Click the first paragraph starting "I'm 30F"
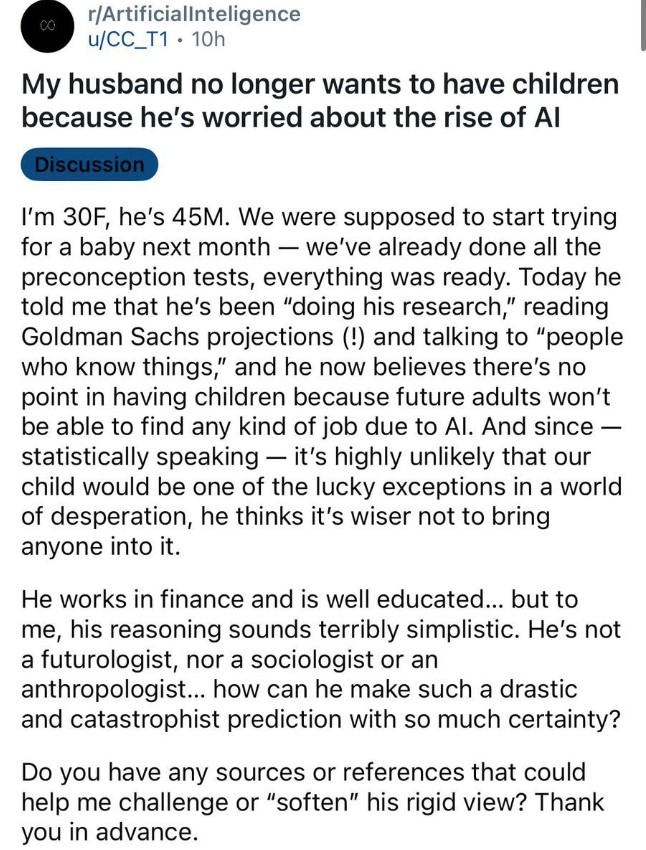The height and width of the screenshot is (850, 646). [x=320, y=381]
